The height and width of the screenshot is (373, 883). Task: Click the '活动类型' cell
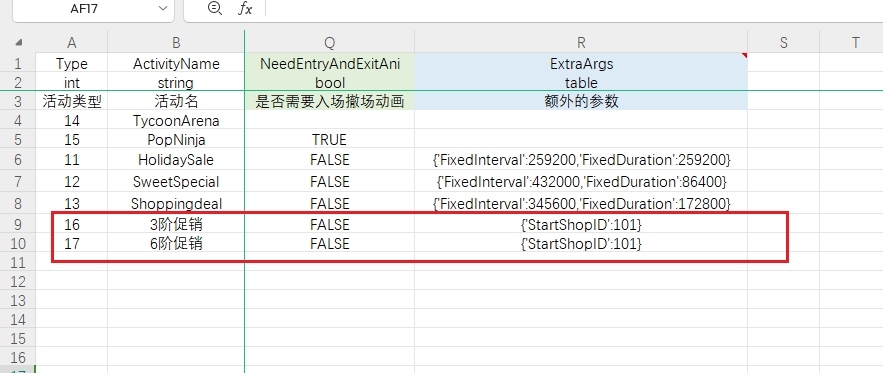point(72,101)
